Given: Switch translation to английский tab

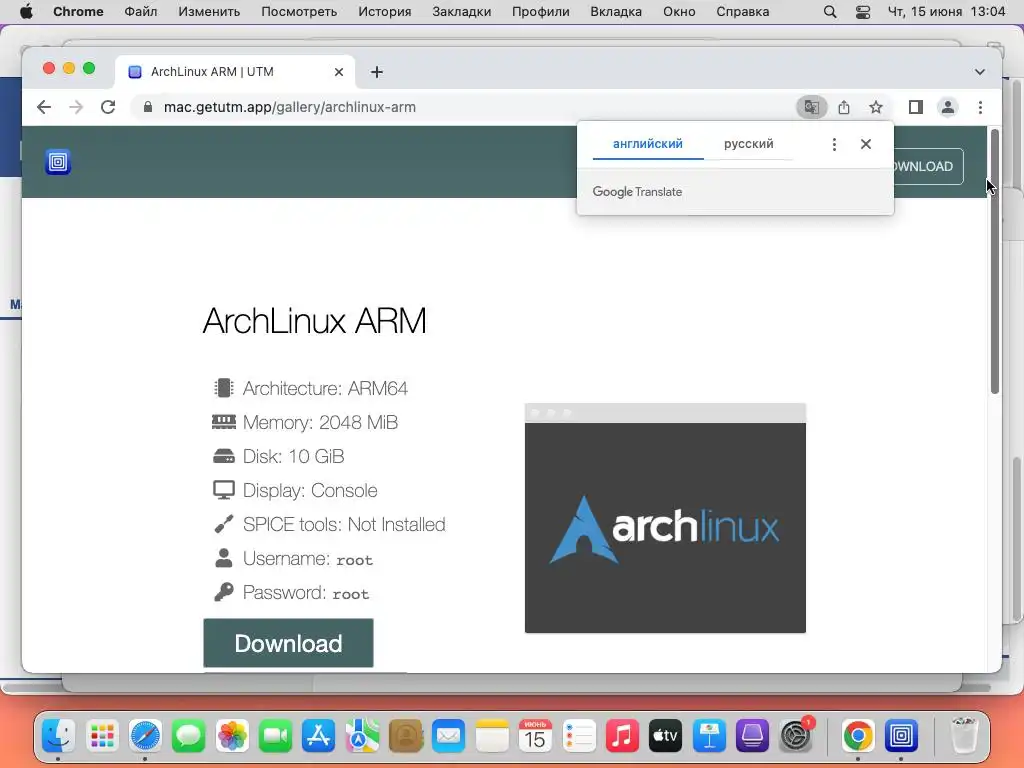Looking at the screenshot, I should (648, 144).
